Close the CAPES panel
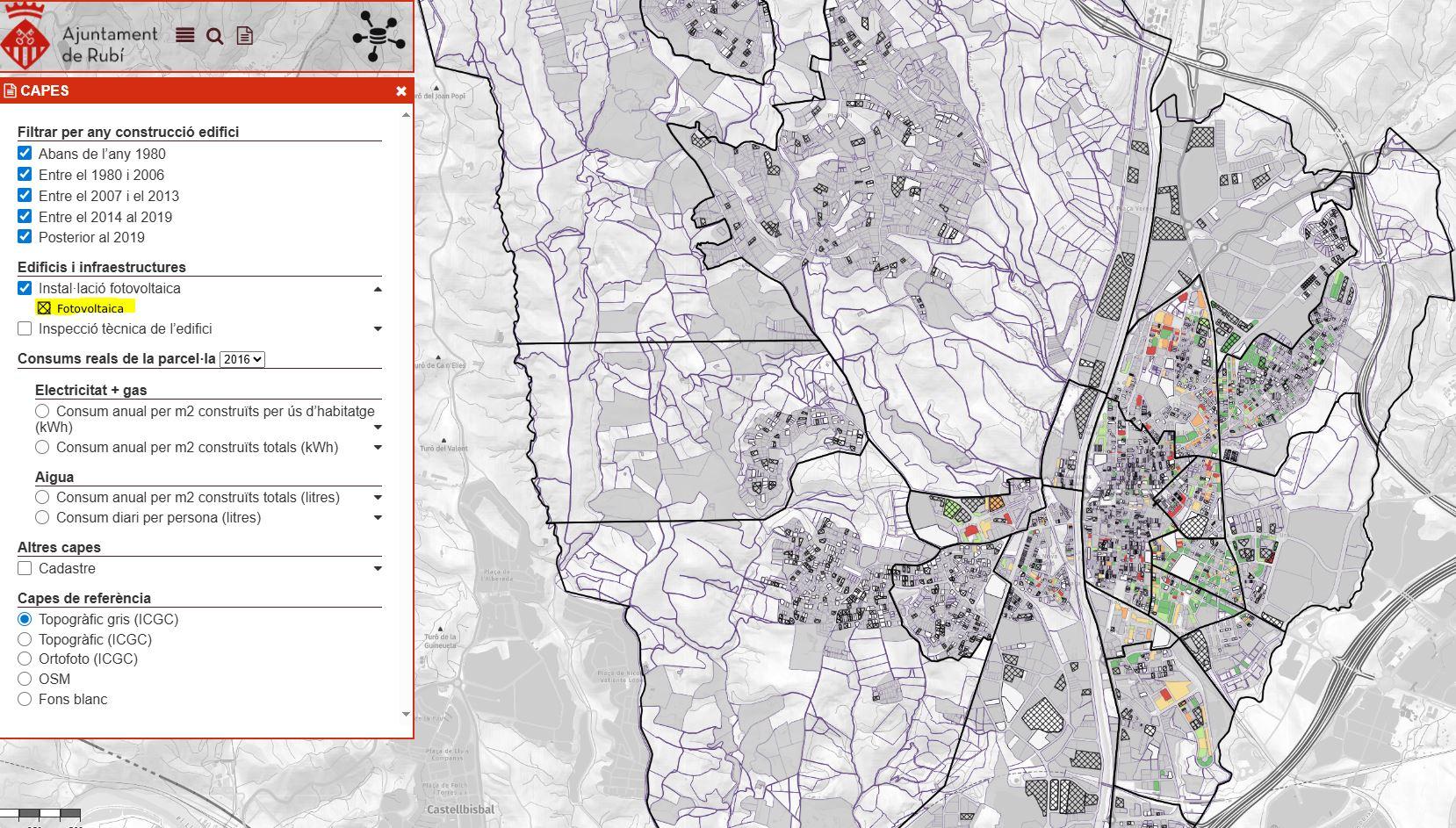1456x828 pixels. pos(401,90)
